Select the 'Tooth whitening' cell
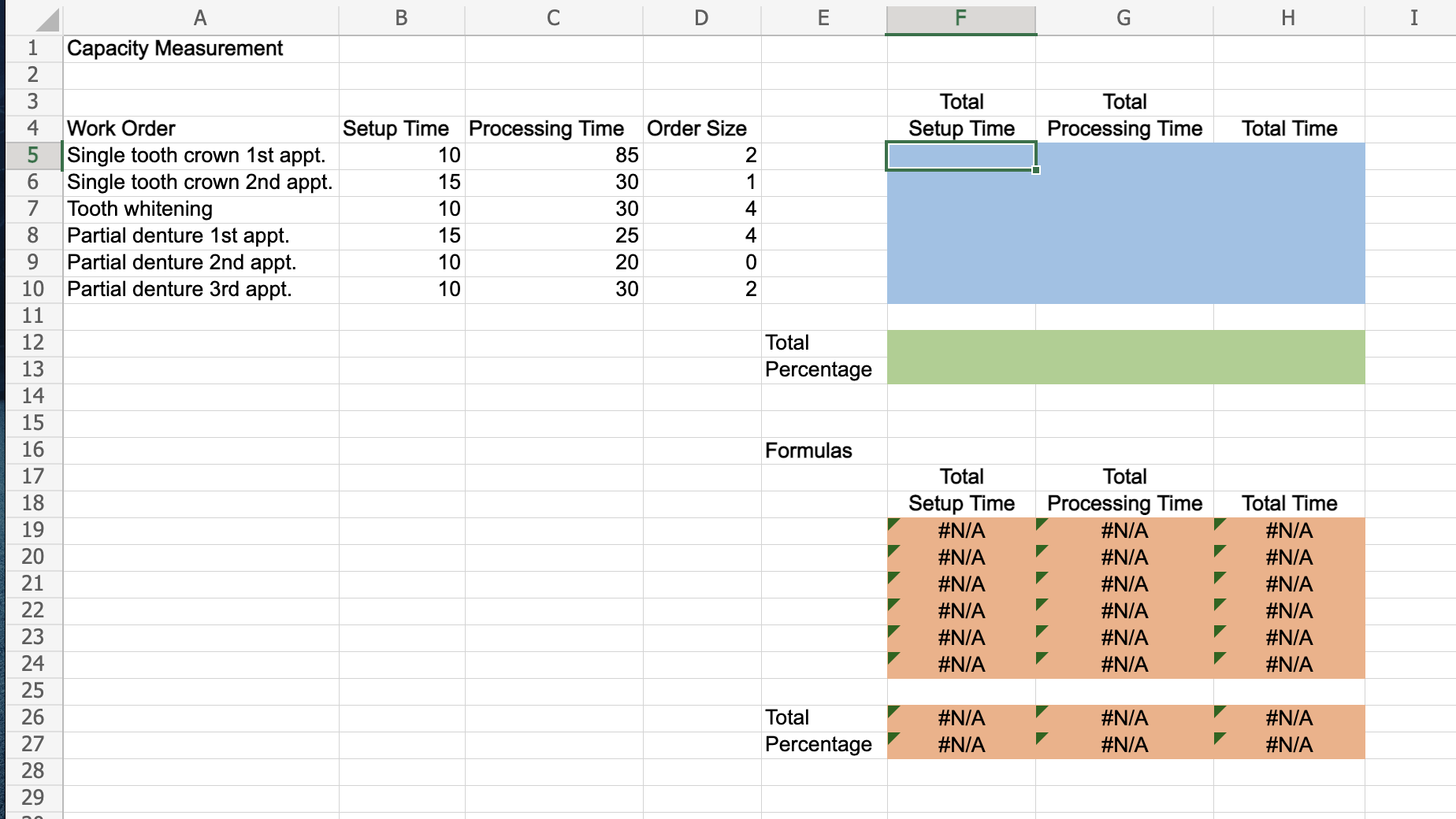This screenshot has height=819, width=1456. (x=200, y=209)
